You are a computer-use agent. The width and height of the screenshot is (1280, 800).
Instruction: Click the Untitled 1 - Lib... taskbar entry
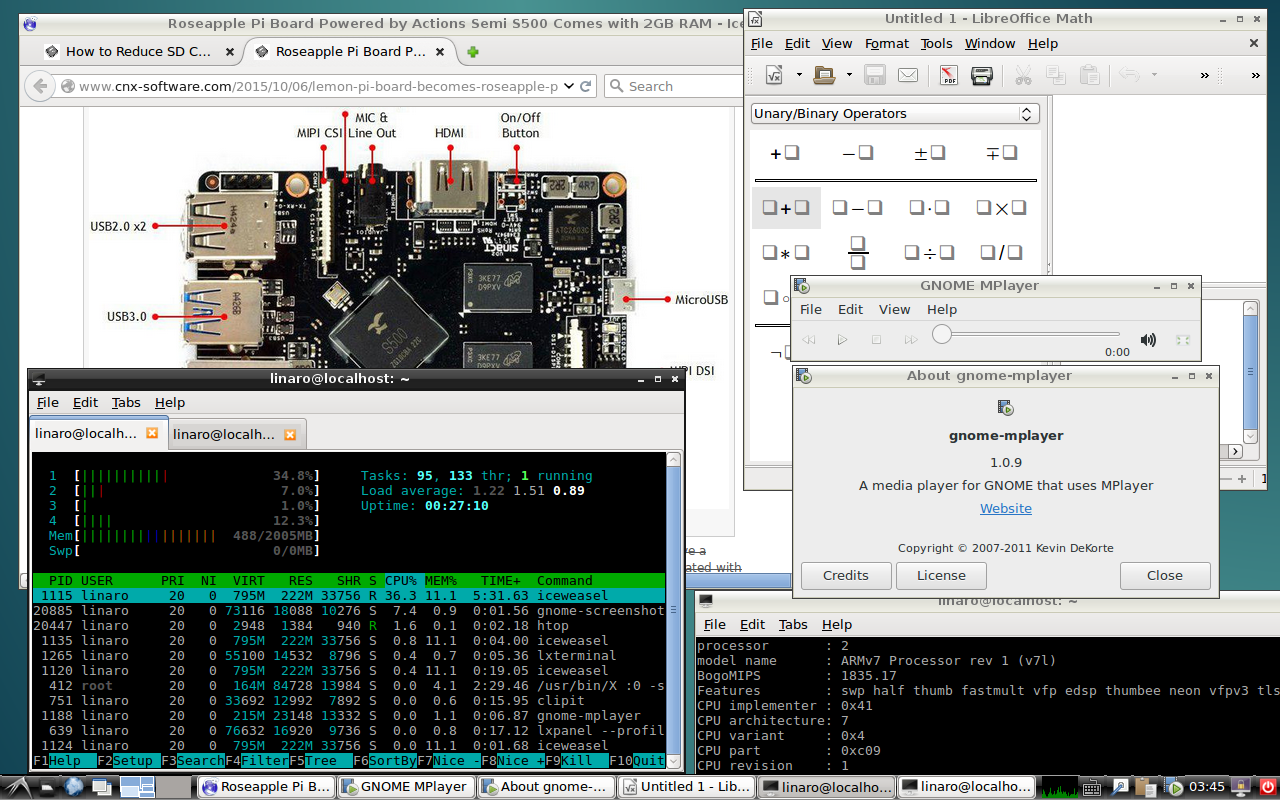[685, 787]
